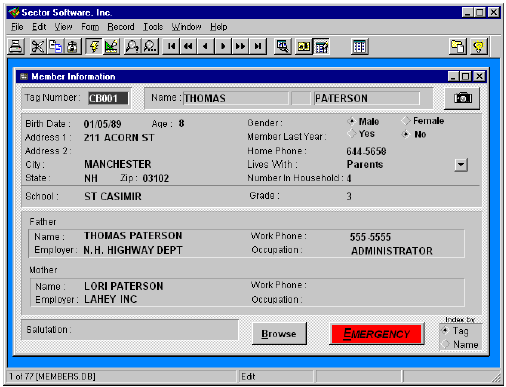The height and width of the screenshot is (387, 506).
Task: Open the File menu
Action: (x=17, y=27)
